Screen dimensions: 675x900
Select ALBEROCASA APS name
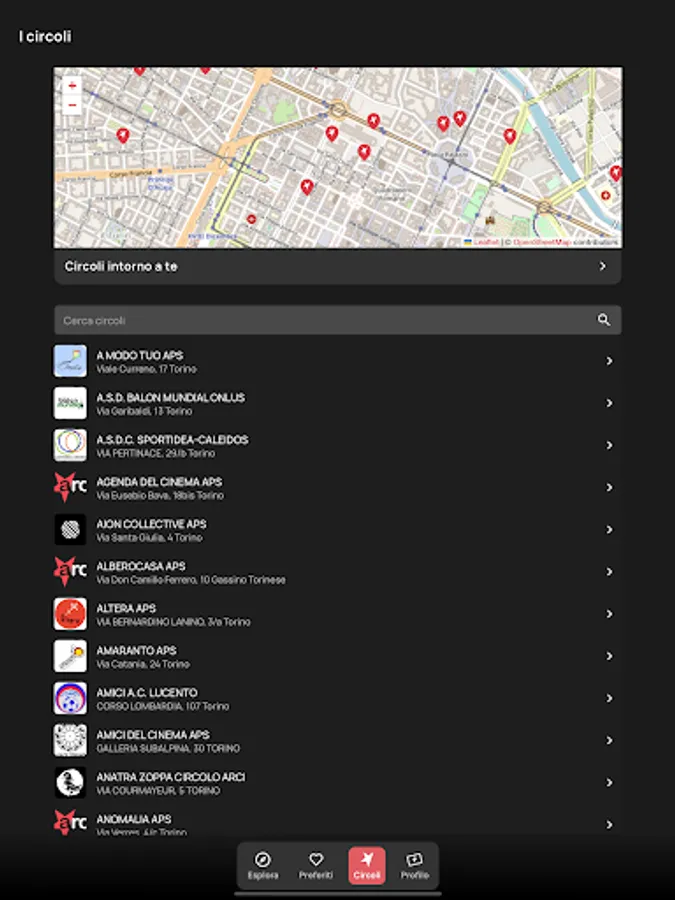point(141,566)
